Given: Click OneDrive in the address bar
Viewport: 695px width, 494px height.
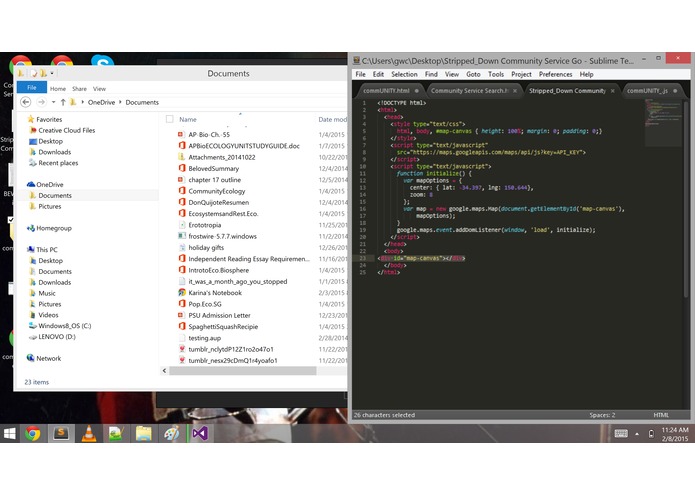Looking at the screenshot, I should point(101,102).
